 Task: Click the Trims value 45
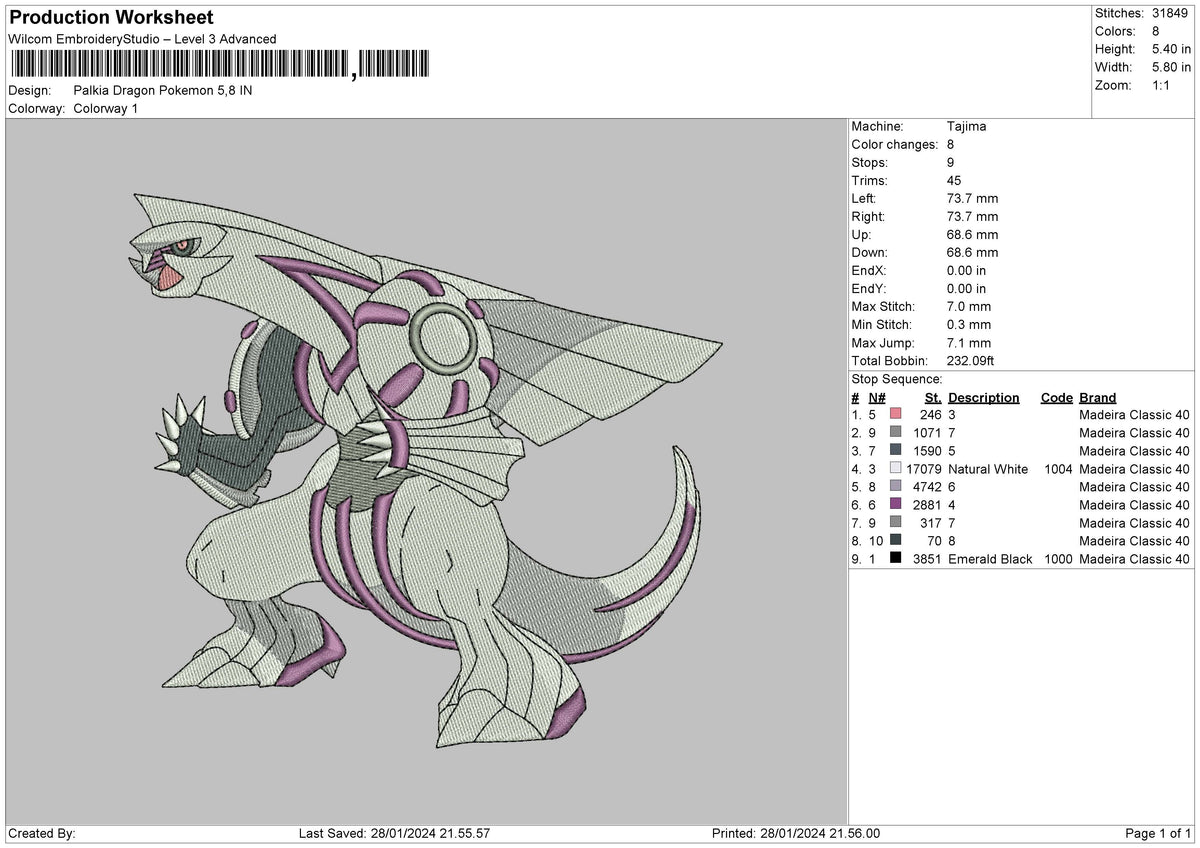pos(954,181)
